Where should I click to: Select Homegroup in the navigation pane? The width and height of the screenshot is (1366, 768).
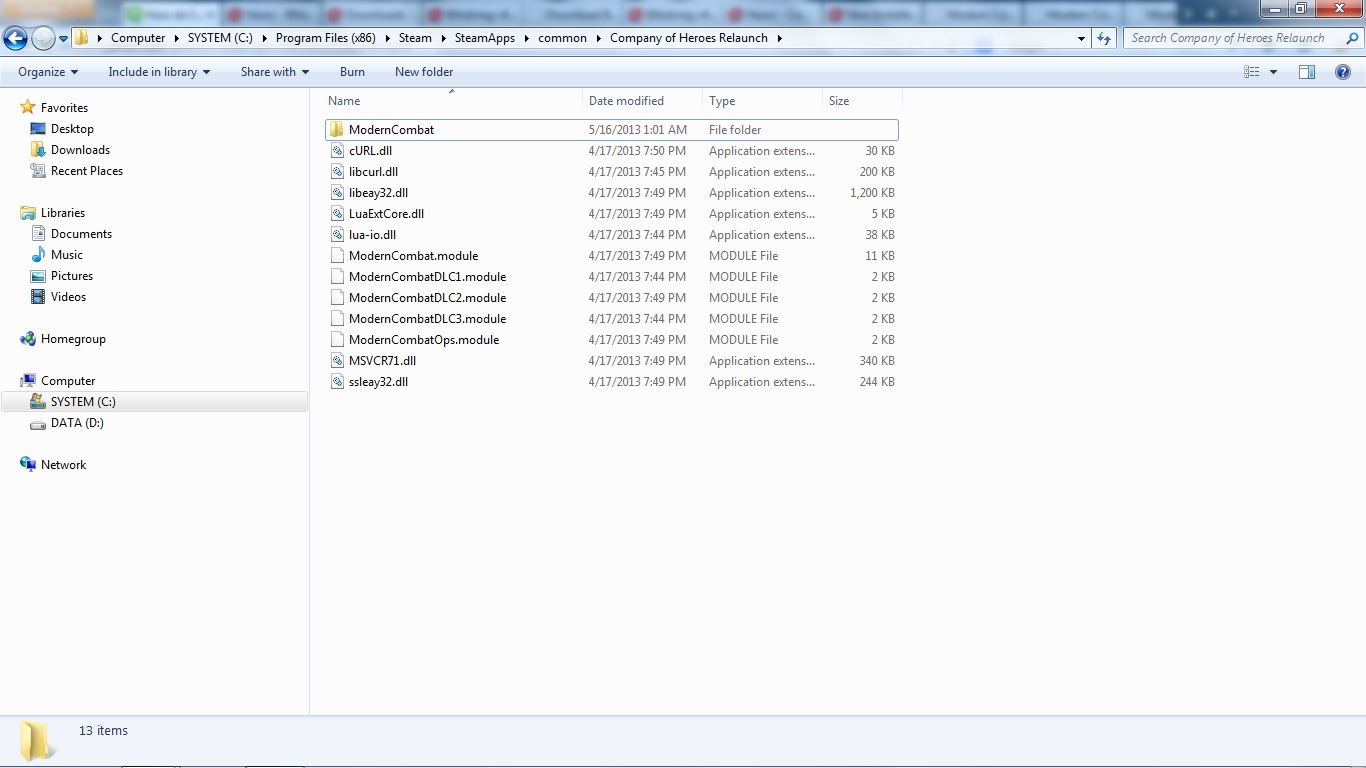tap(73, 339)
